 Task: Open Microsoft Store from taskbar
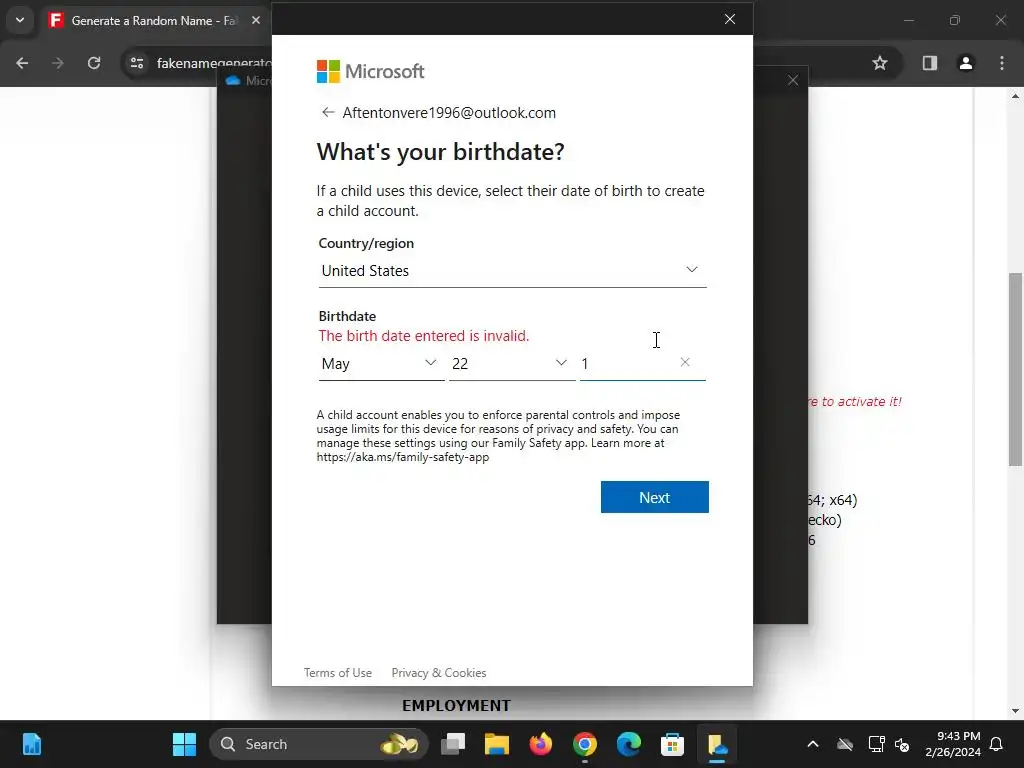672,744
